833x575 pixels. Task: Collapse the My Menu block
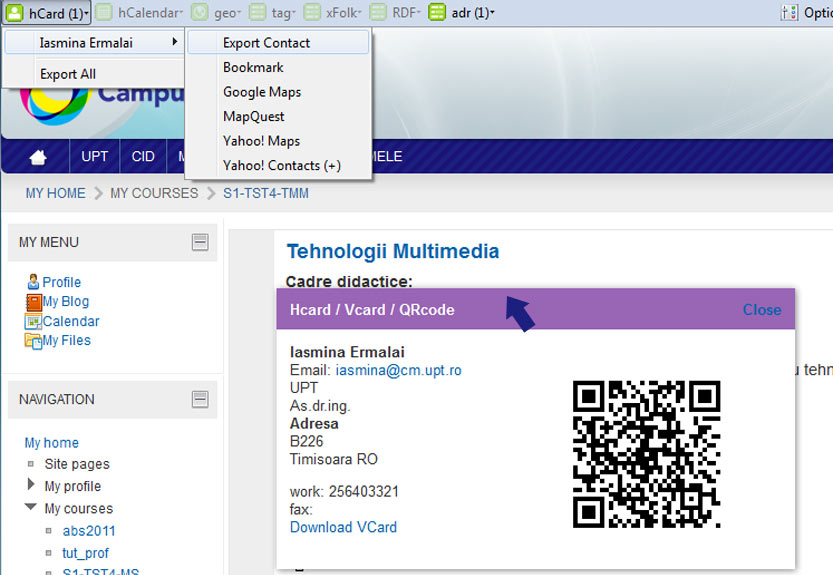200,242
